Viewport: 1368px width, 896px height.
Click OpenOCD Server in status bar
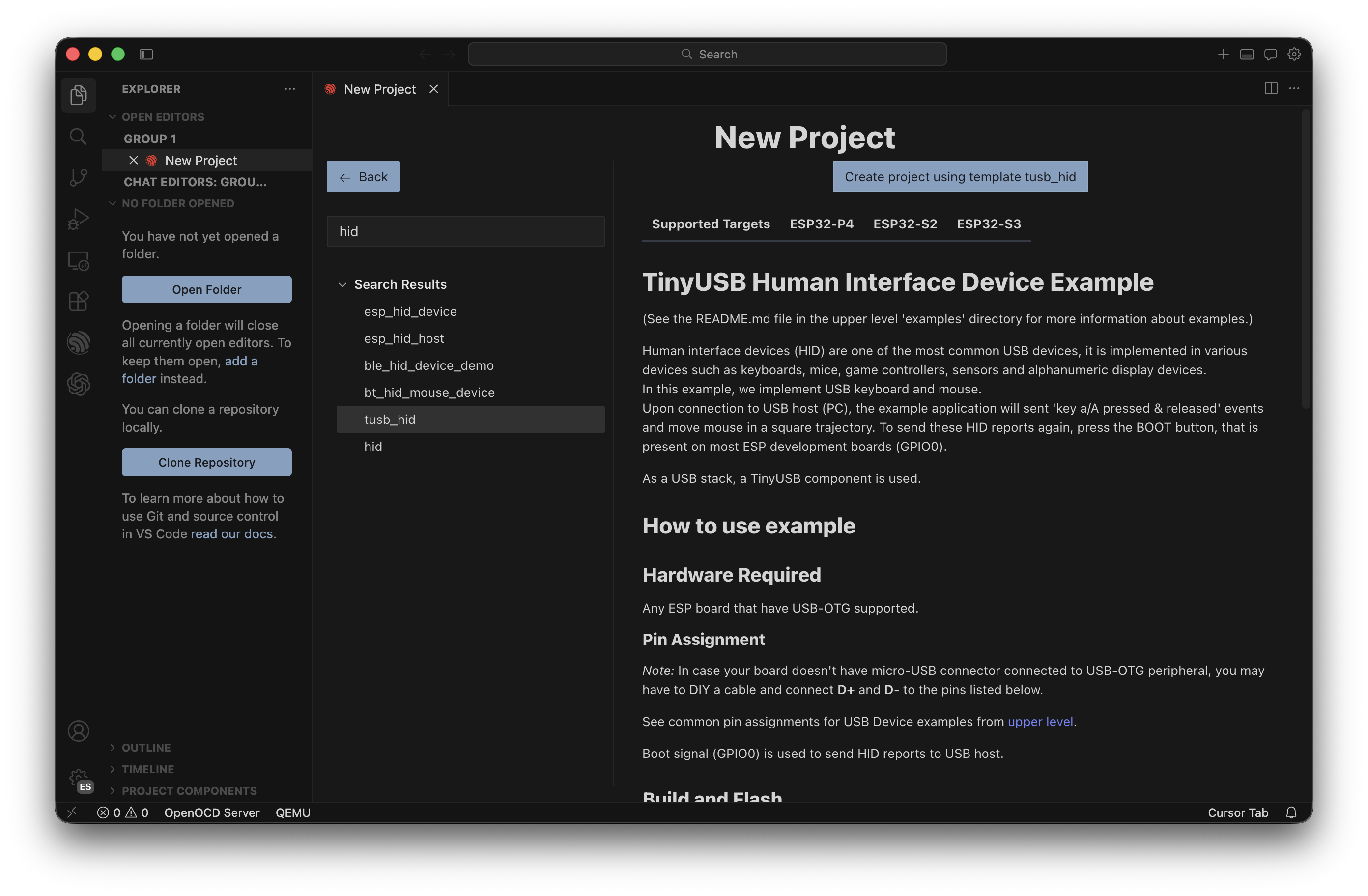tap(212, 812)
